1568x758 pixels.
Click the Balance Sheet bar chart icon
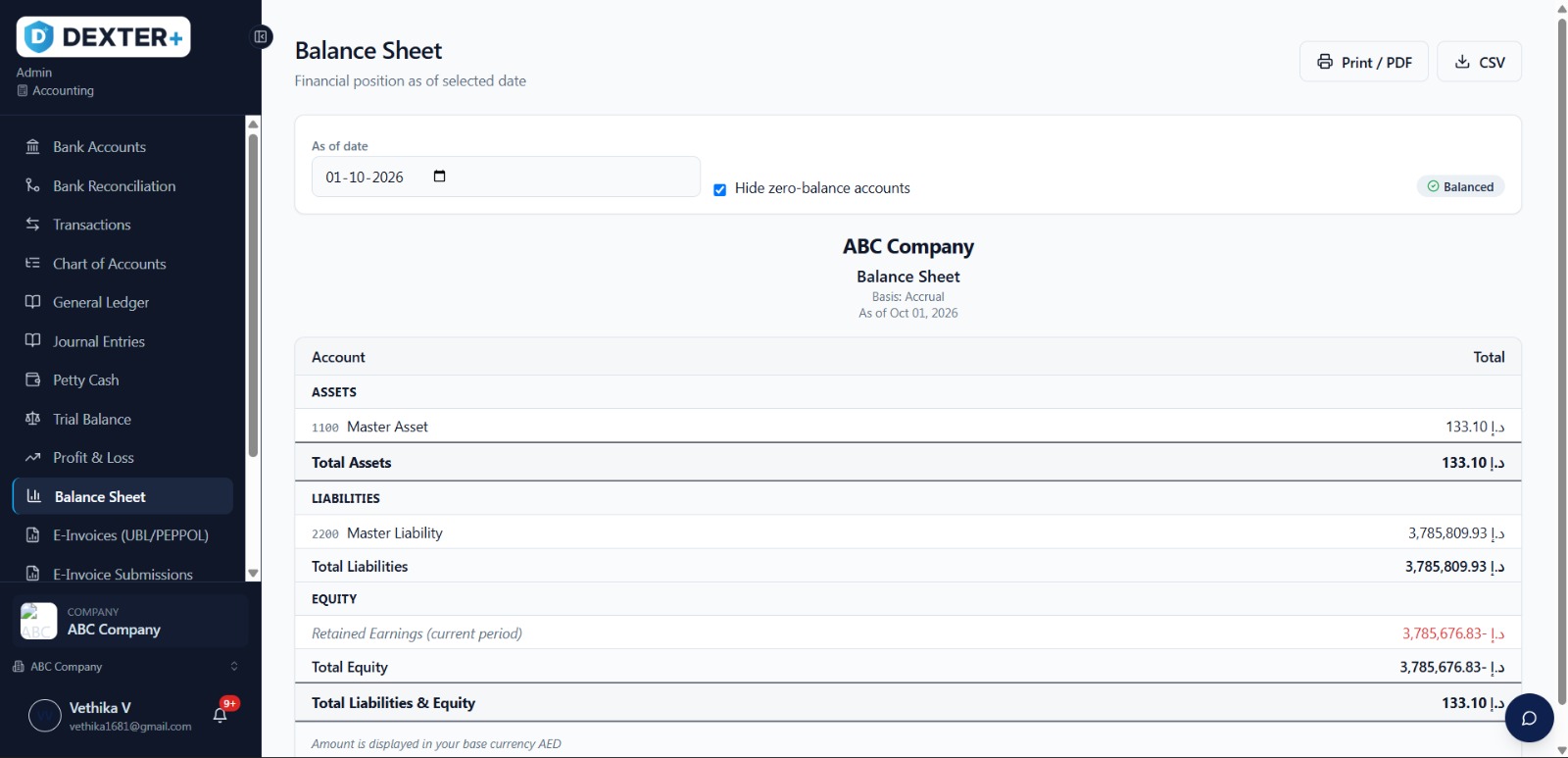[34, 496]
